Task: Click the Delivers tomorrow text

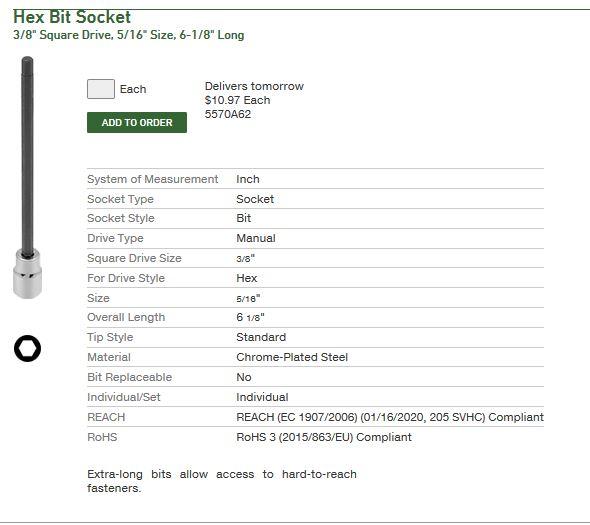Action: pyautogui.click(x=254, y=86)
